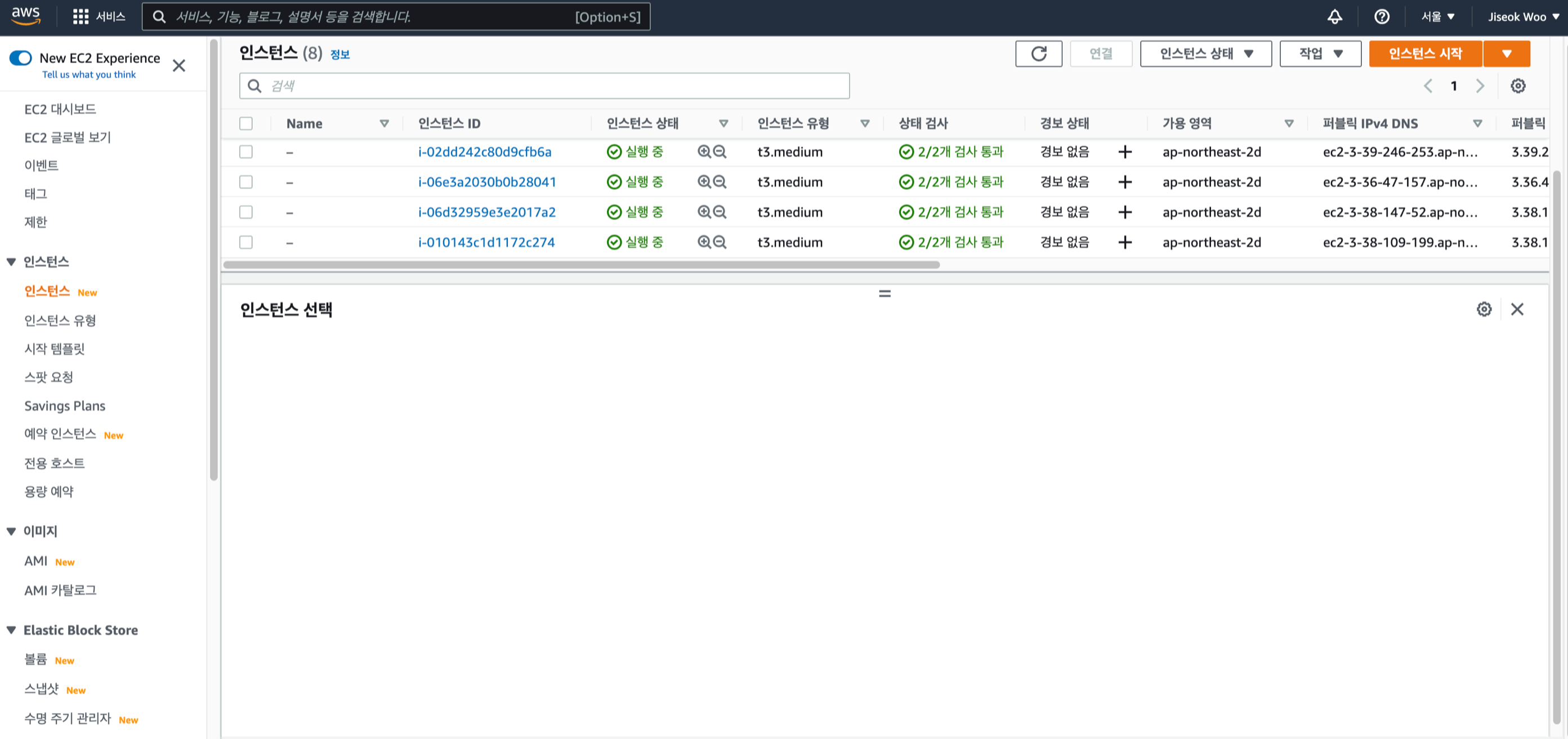Click the 인스턴스 시작 launch button
The image size is (1568, 739).
pos(1425,54)
